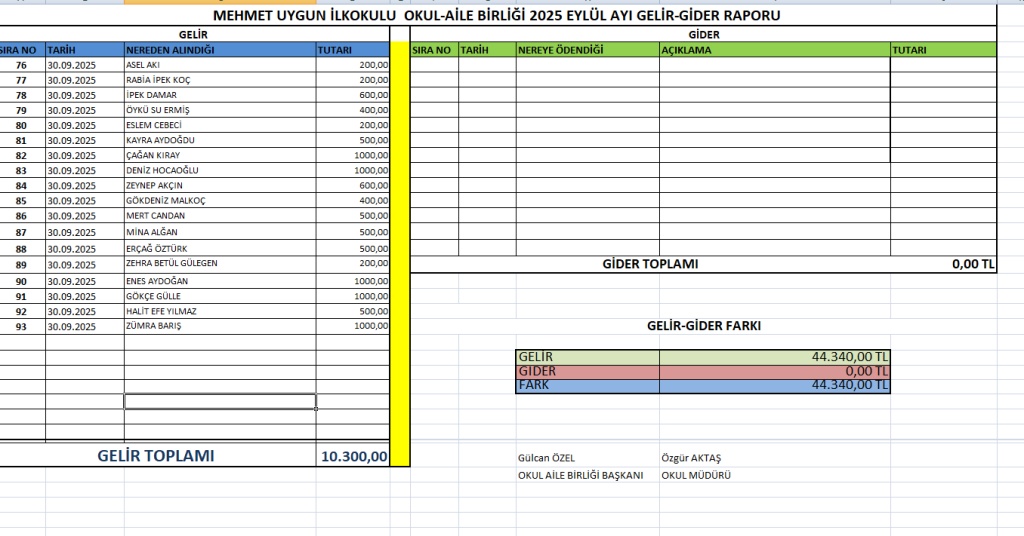Click the empty outlined cell below ZÜMRA BARIŞ
1024x536 pixels.
pyautogui.click(x=219, y=401)
